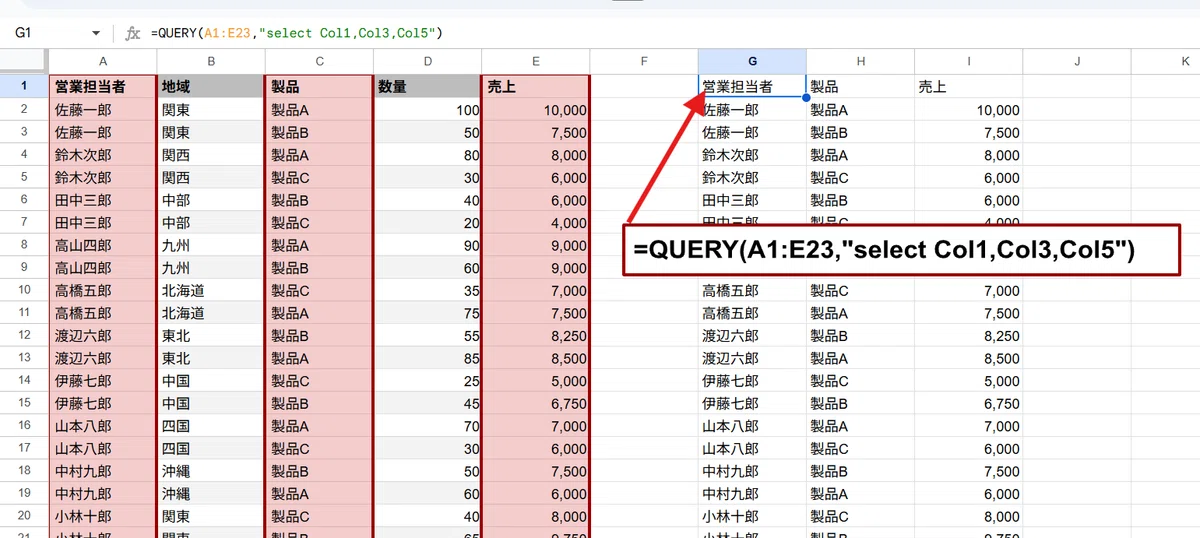Click the fx function icon in formula bar
Viewport: 1200px width, 538px height.
click(x=133, y=33)
